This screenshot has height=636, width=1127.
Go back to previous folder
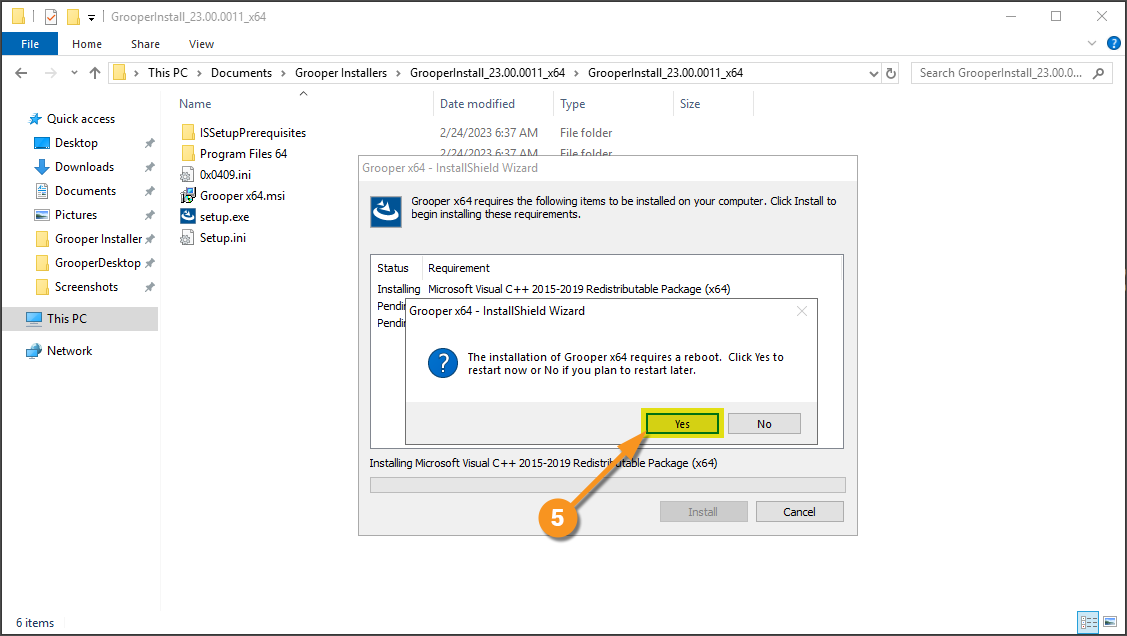[x=21, y=73]
